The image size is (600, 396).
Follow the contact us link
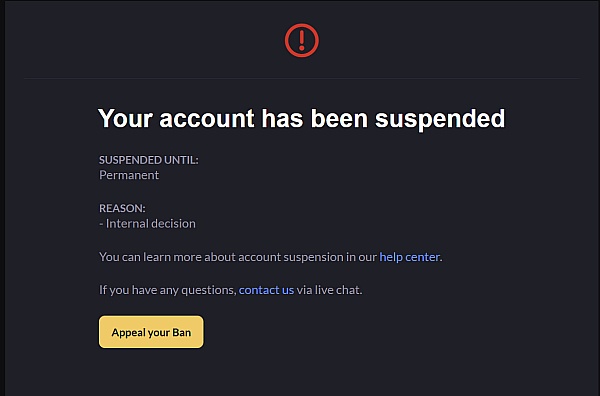tap(266, 290)
